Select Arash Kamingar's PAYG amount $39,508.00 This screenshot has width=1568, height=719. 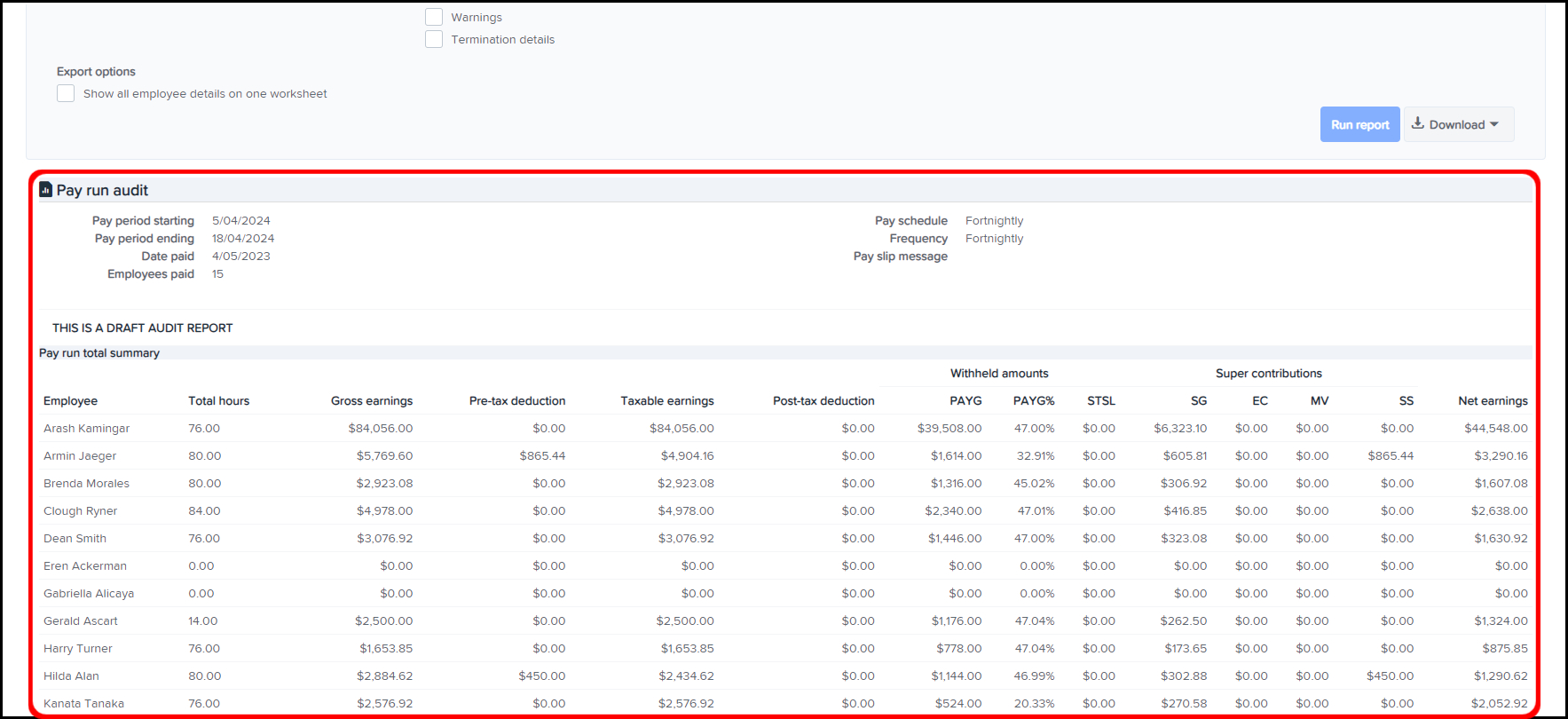[949, 429]
